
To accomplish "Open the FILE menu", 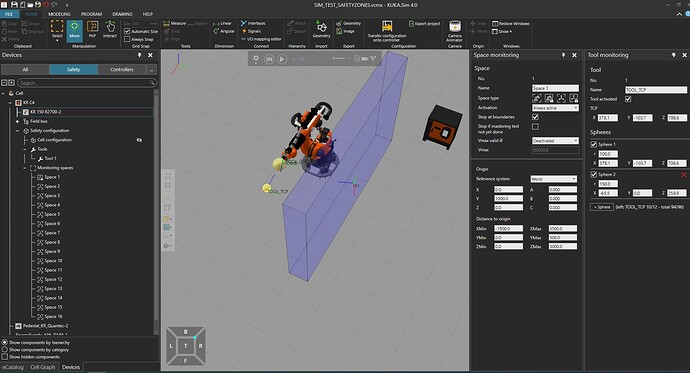I will coord(9,14).
